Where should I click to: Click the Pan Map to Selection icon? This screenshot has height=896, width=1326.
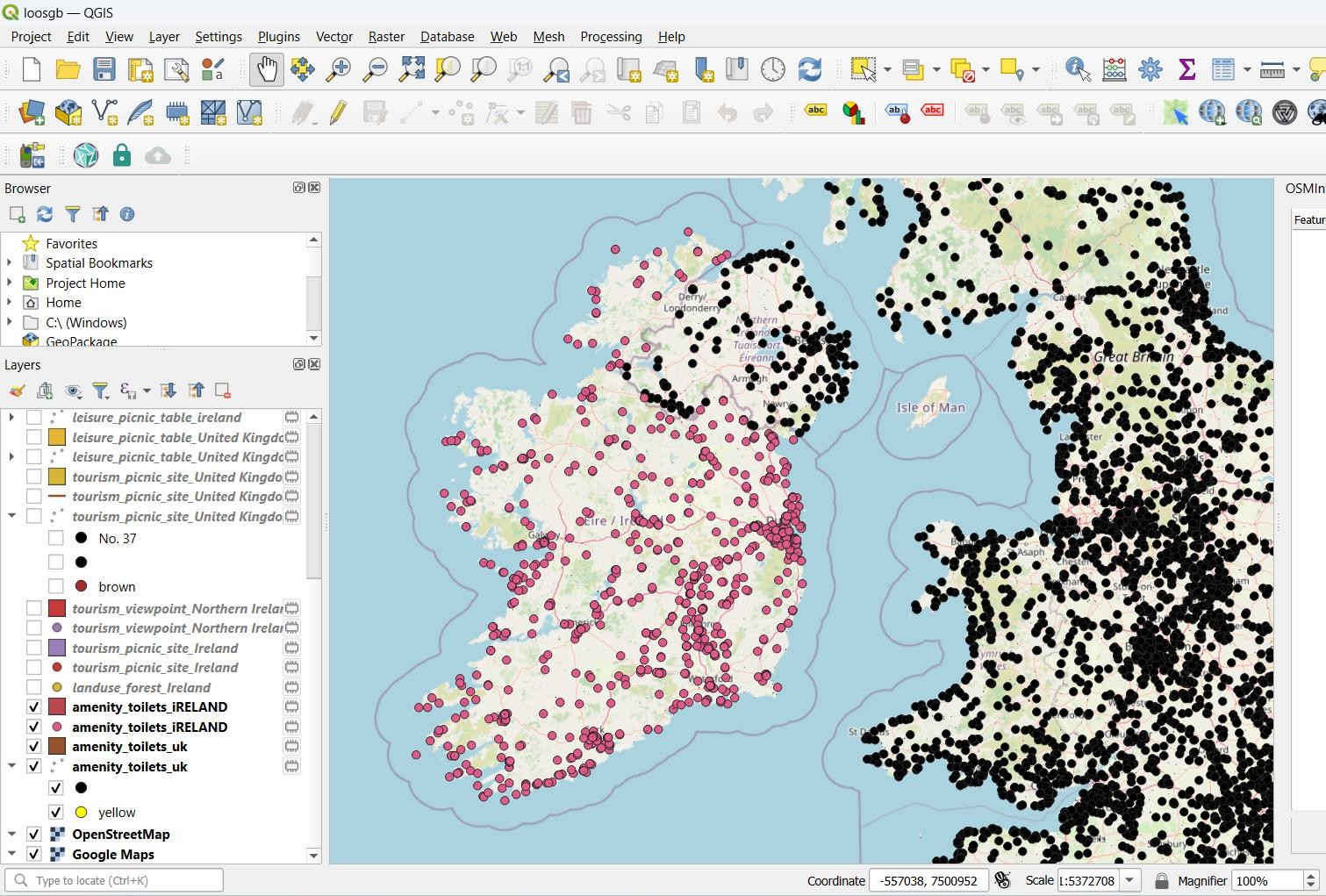coord(303,69)
